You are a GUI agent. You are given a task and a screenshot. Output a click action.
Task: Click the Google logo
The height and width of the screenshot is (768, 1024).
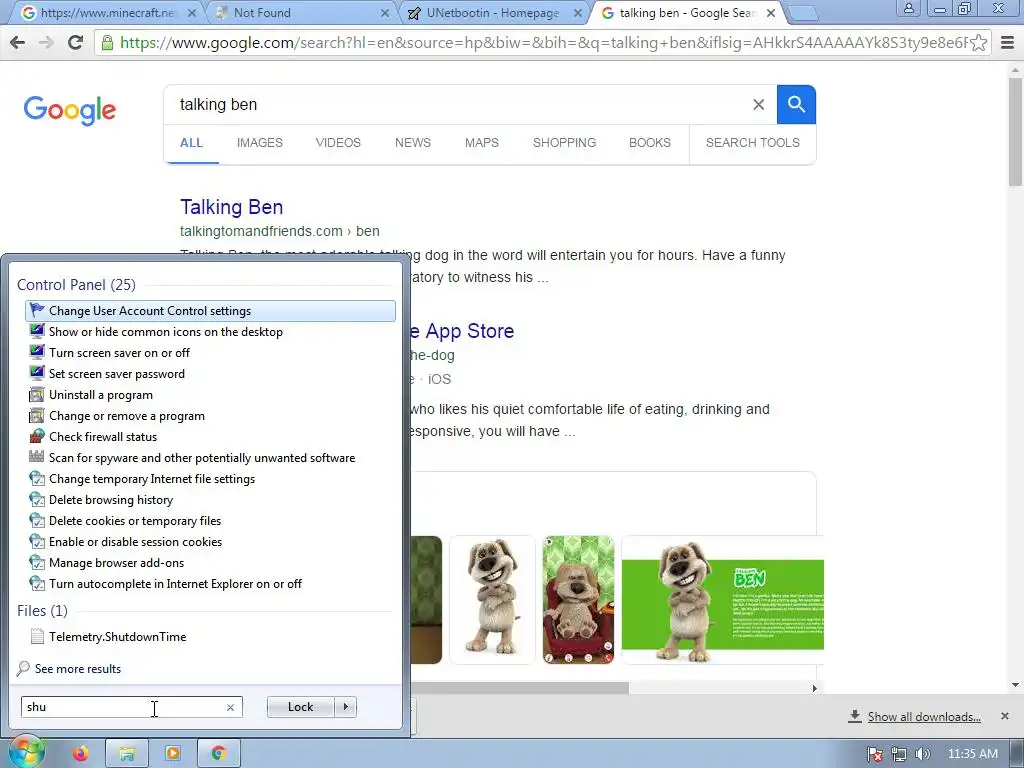70,110
